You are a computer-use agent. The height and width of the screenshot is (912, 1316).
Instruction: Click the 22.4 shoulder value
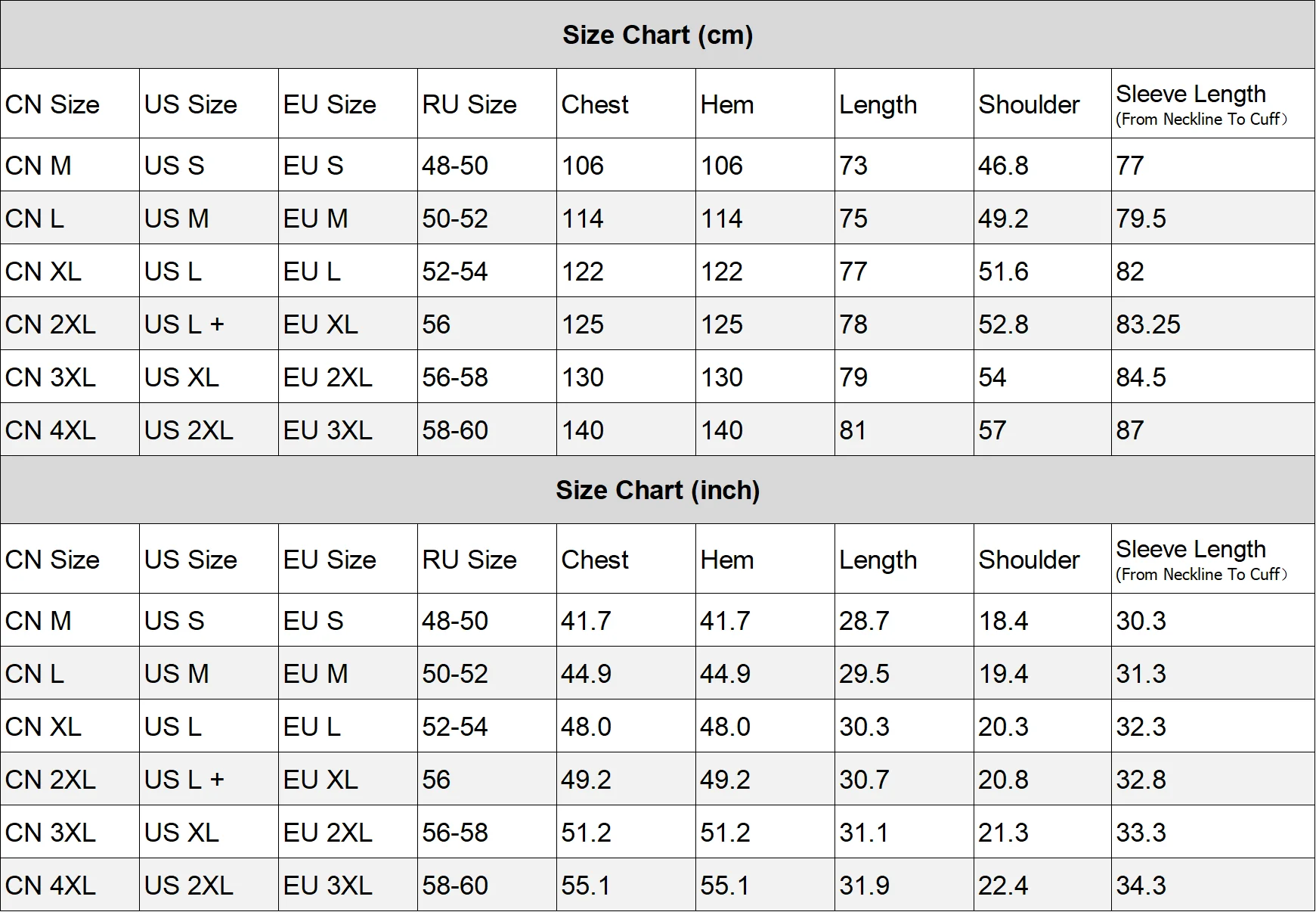click(x=1003, y=886)
